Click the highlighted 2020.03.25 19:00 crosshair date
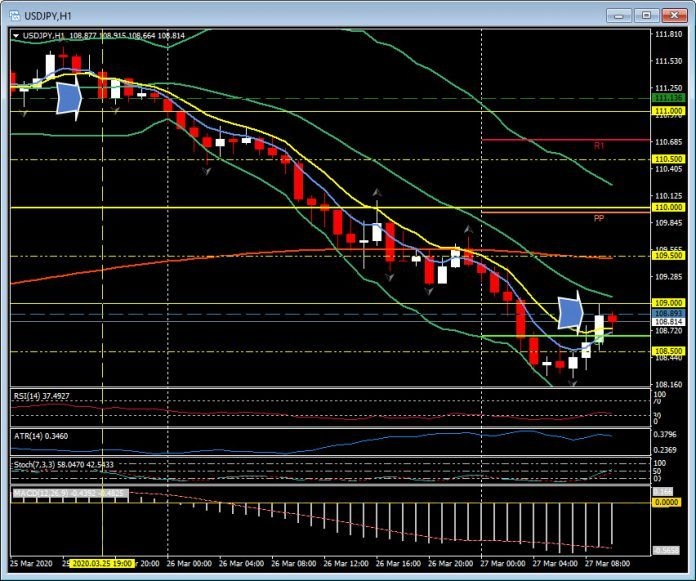Viewport: 696px width, 581px height. [102, 564]
